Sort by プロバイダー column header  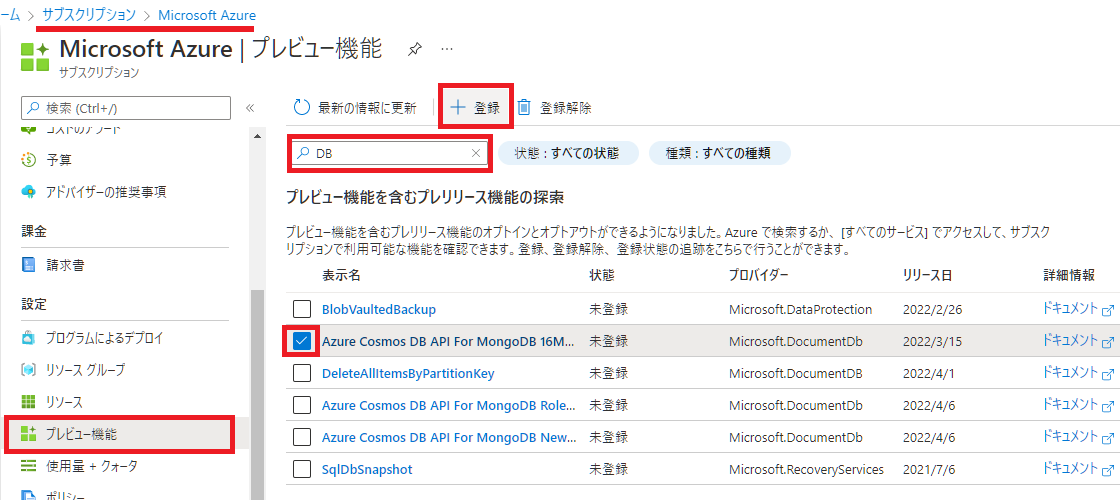(x=759, y=276)
